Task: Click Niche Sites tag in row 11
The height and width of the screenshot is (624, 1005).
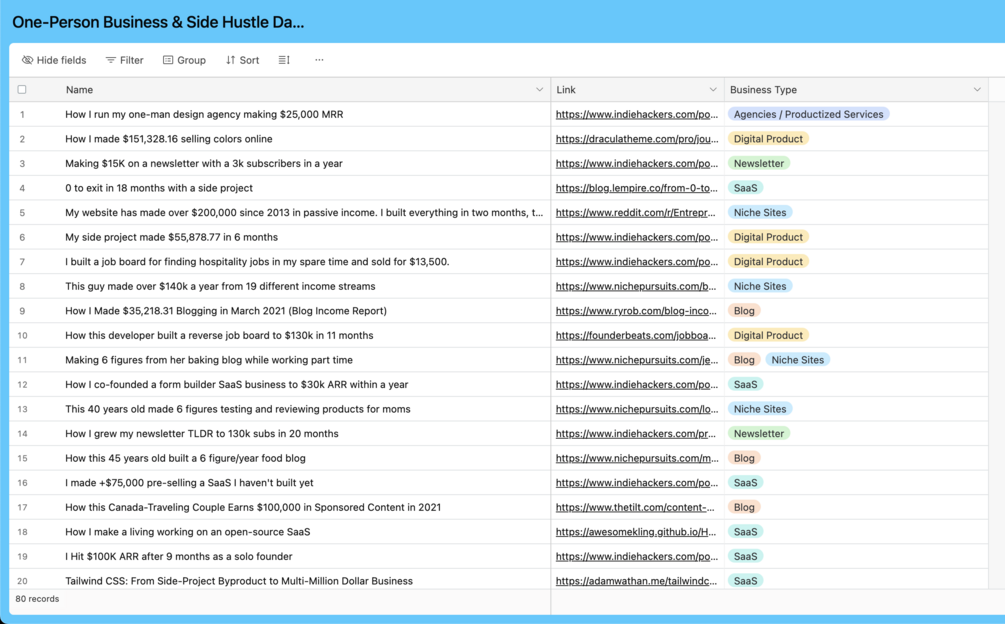Action: (x=797, y=360)
